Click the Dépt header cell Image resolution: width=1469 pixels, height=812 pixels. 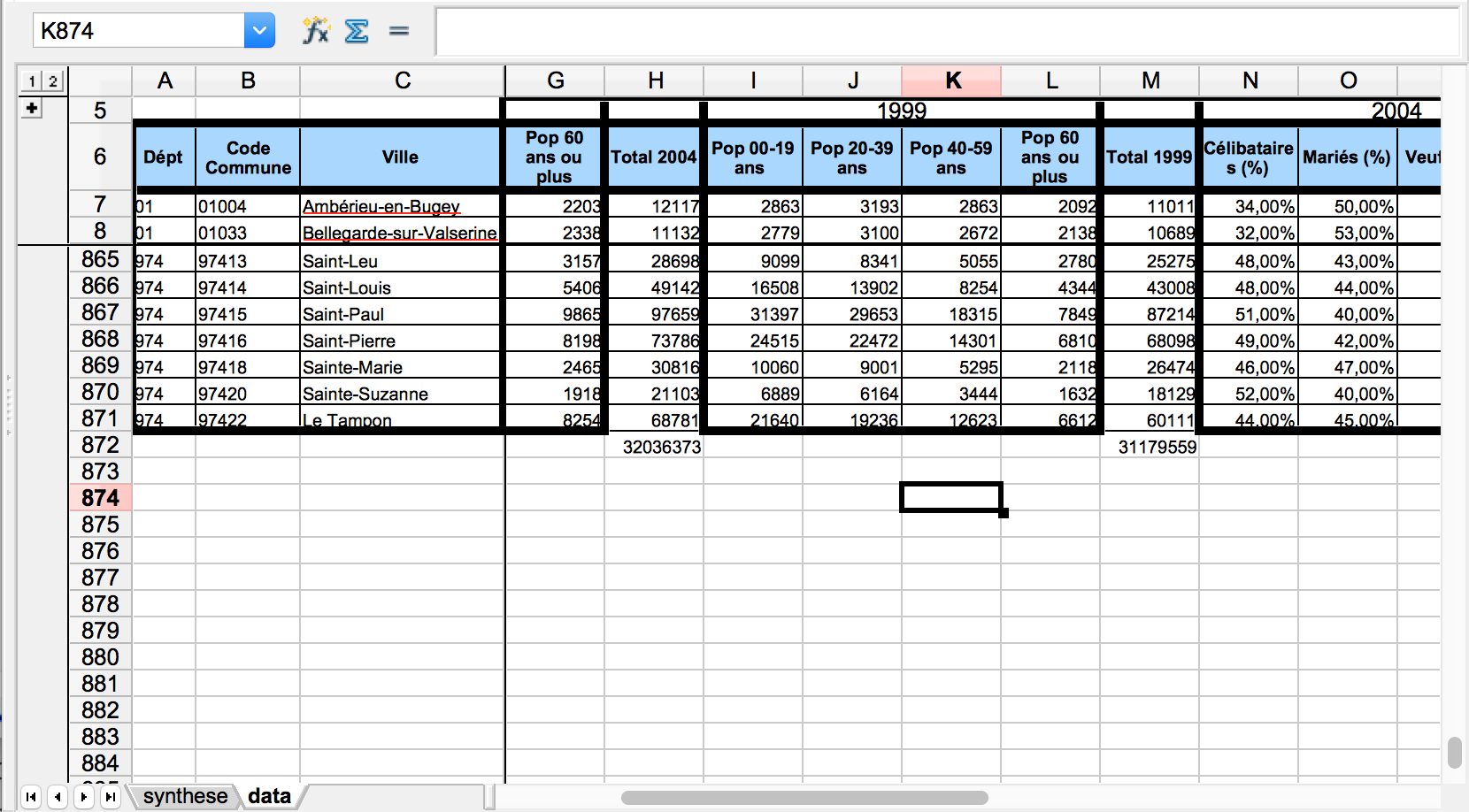pos(164,157)
